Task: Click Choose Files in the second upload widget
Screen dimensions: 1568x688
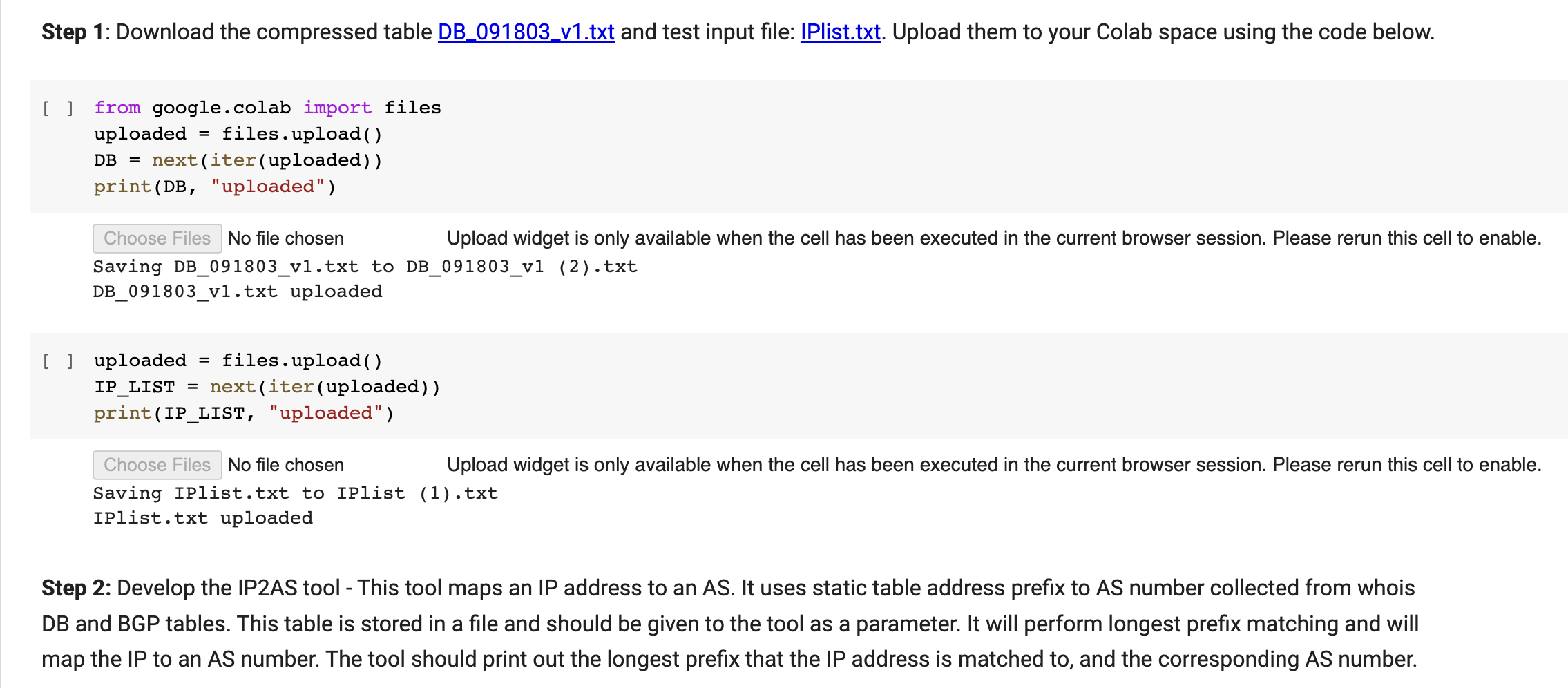Action: [157, 464]
